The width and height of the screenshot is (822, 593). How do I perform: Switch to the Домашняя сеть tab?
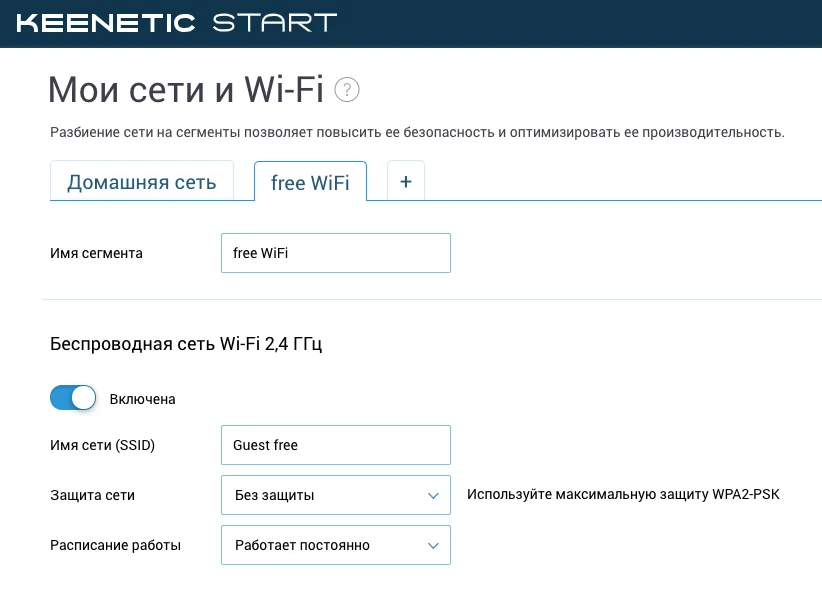pos(142,181)
